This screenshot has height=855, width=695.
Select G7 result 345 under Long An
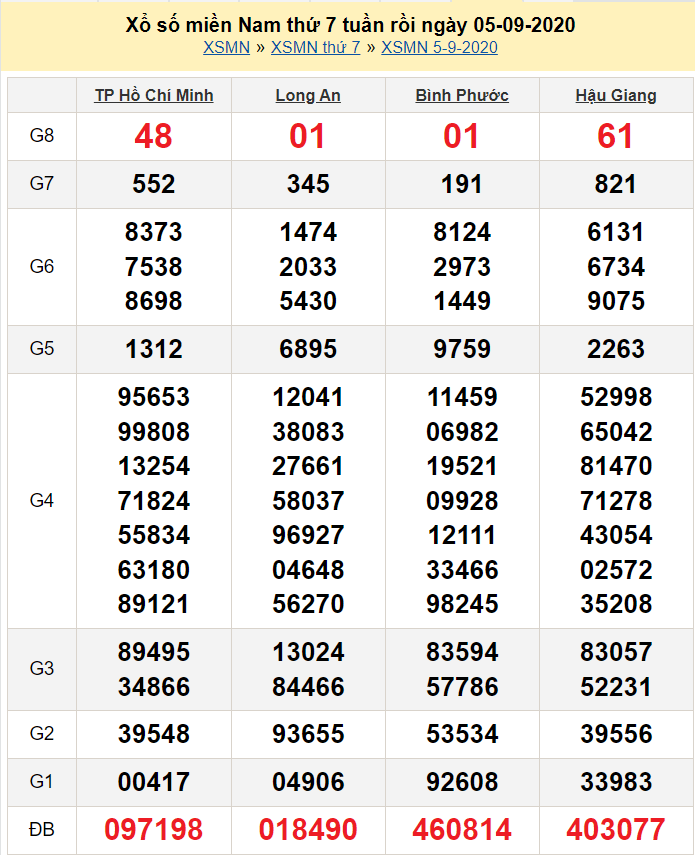point(308,184)
